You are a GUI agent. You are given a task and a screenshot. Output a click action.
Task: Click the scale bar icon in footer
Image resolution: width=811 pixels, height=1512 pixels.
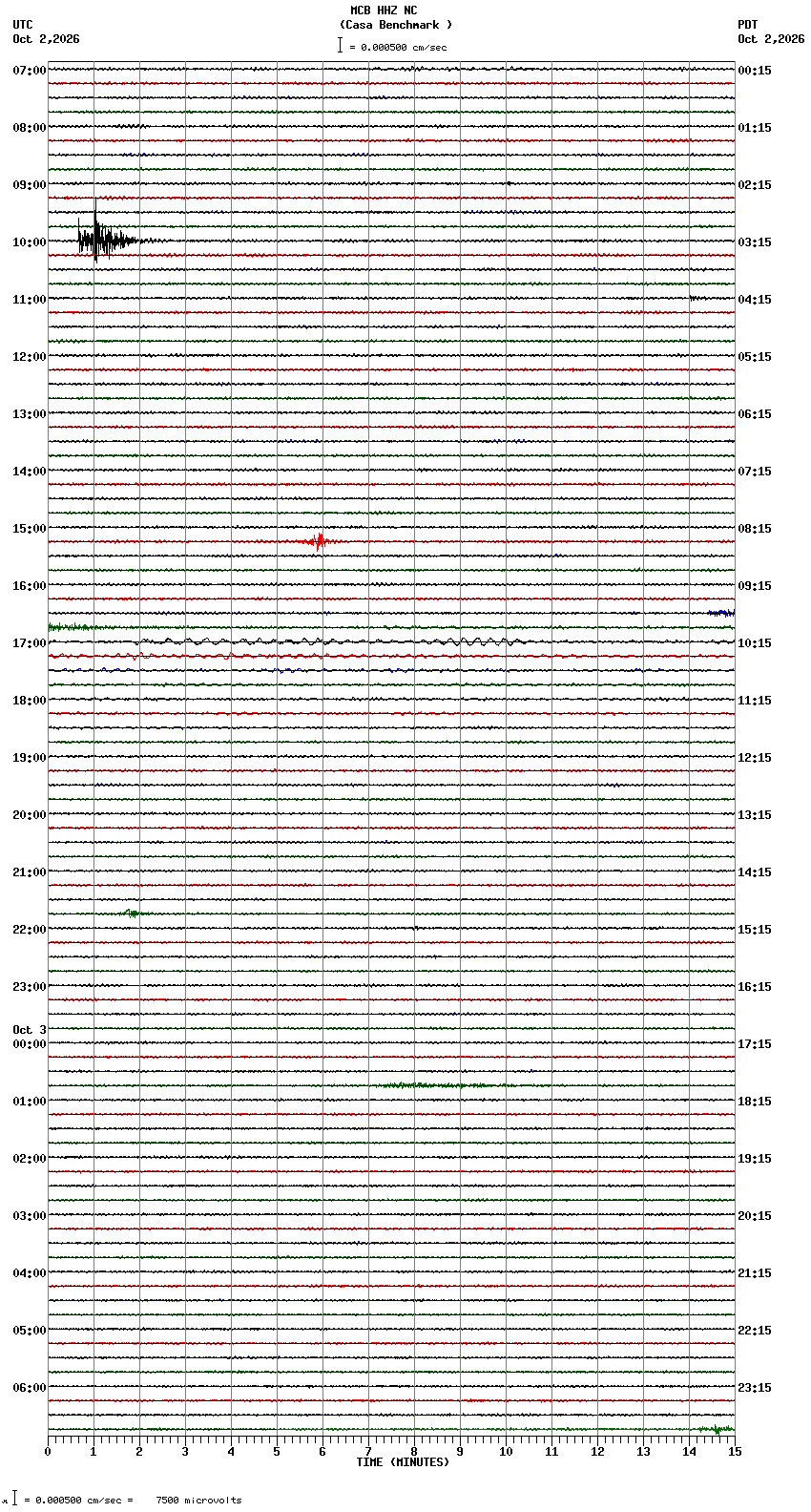pyautogui.click(x=14, y=1499)
